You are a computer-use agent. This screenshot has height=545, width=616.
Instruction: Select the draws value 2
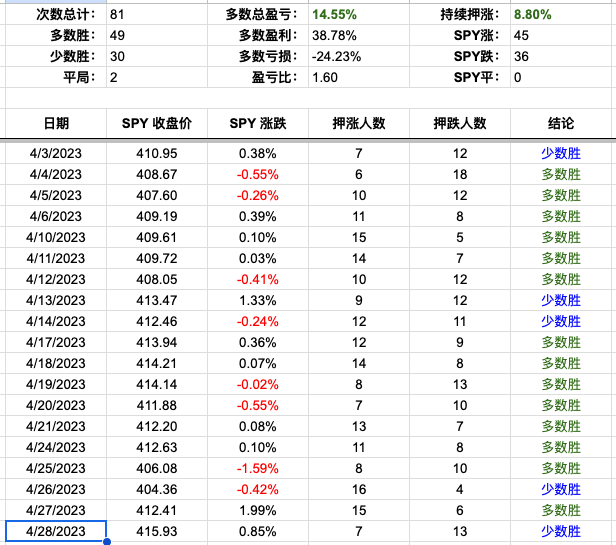(114, 77)
